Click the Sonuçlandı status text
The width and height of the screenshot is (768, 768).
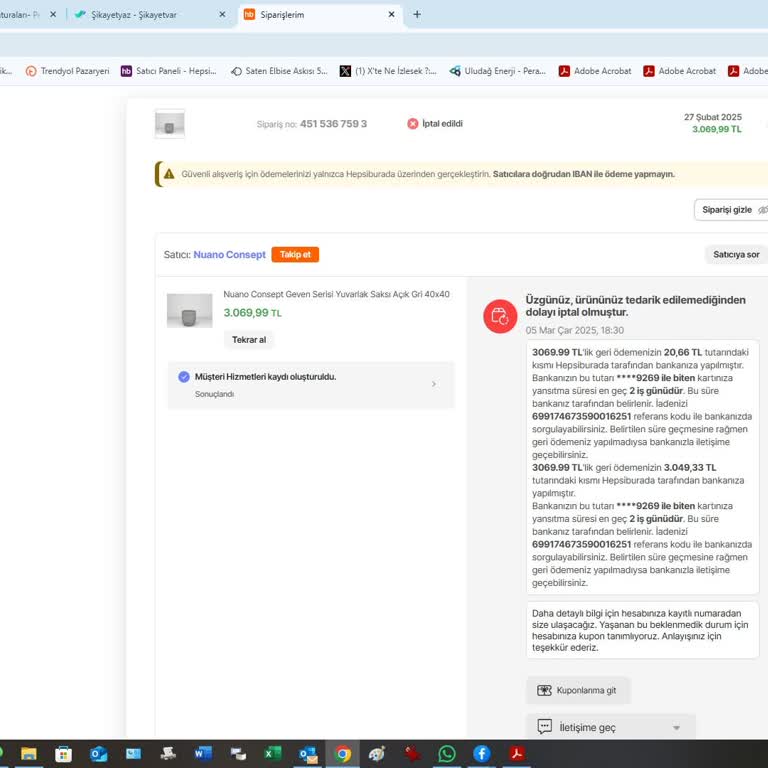point(214,394)
